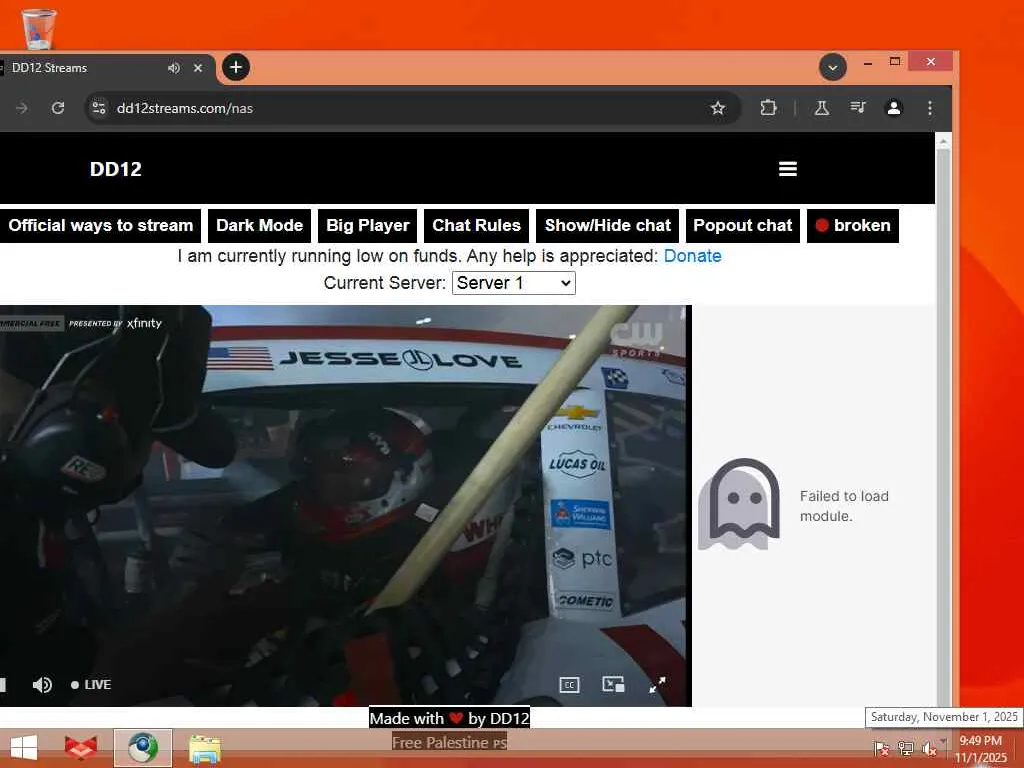Open the tab search dropdown arrow
The height and width of the screenshot is (768, 1024).
[833, 67]
